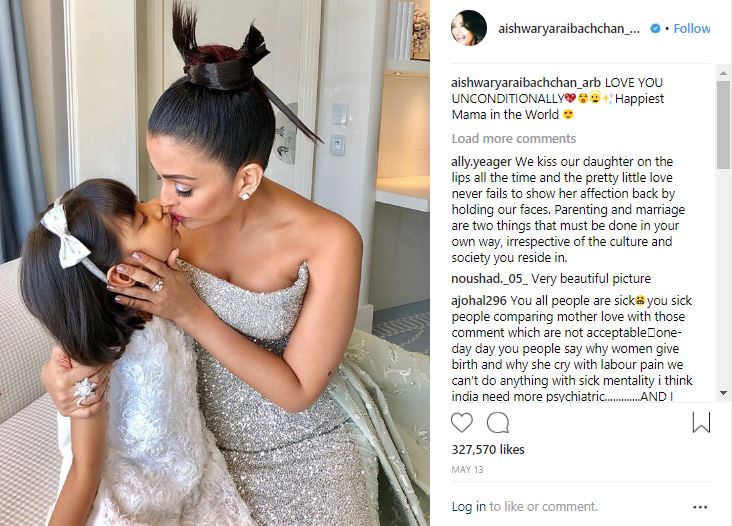This screenshot has width=732, height=526.
Task: Click the scrollbar down arrow in comments
Action: [724, 393]
